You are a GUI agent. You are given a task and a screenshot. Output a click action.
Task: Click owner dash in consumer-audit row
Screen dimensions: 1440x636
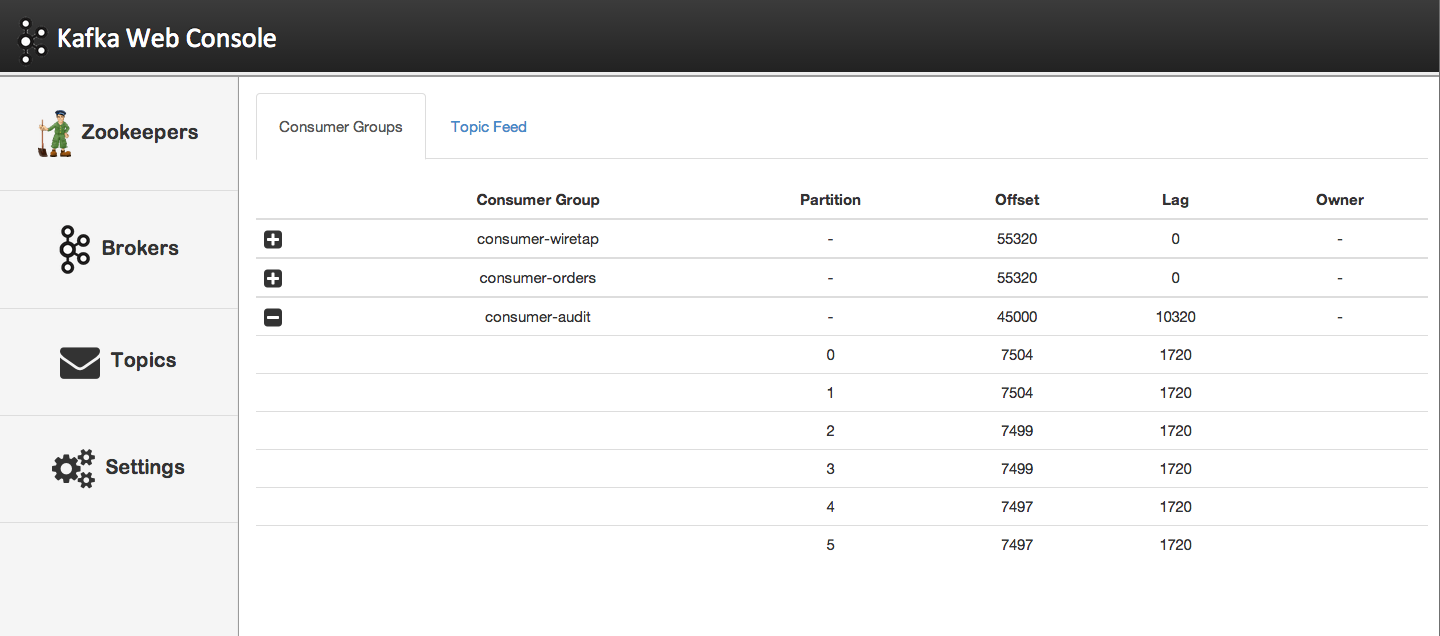(1340, 317)
